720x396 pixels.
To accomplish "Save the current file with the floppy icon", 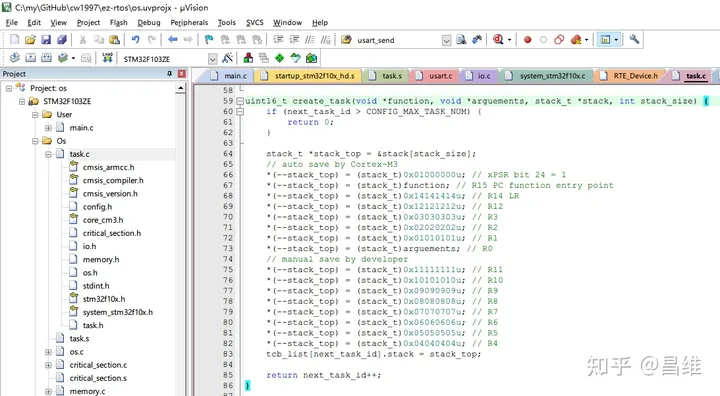I will [x=46, y=40].
